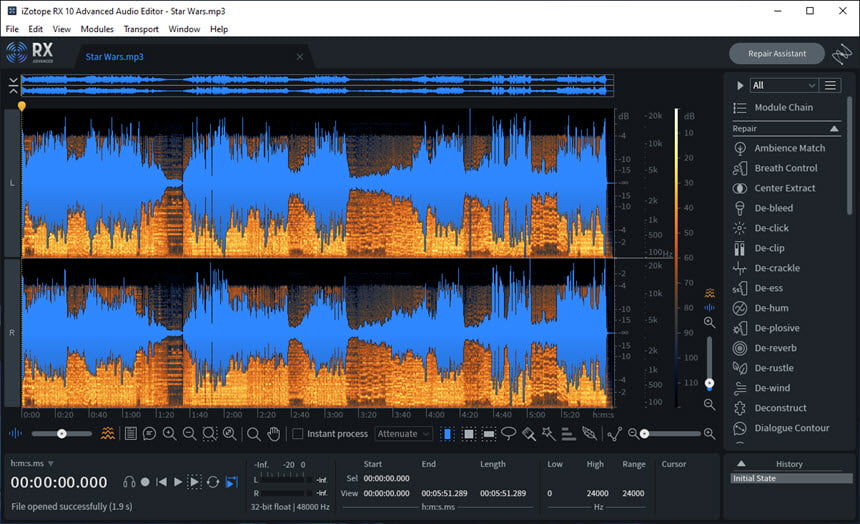Open the De-clip module

pyautogui.click(x=758, y=248)
